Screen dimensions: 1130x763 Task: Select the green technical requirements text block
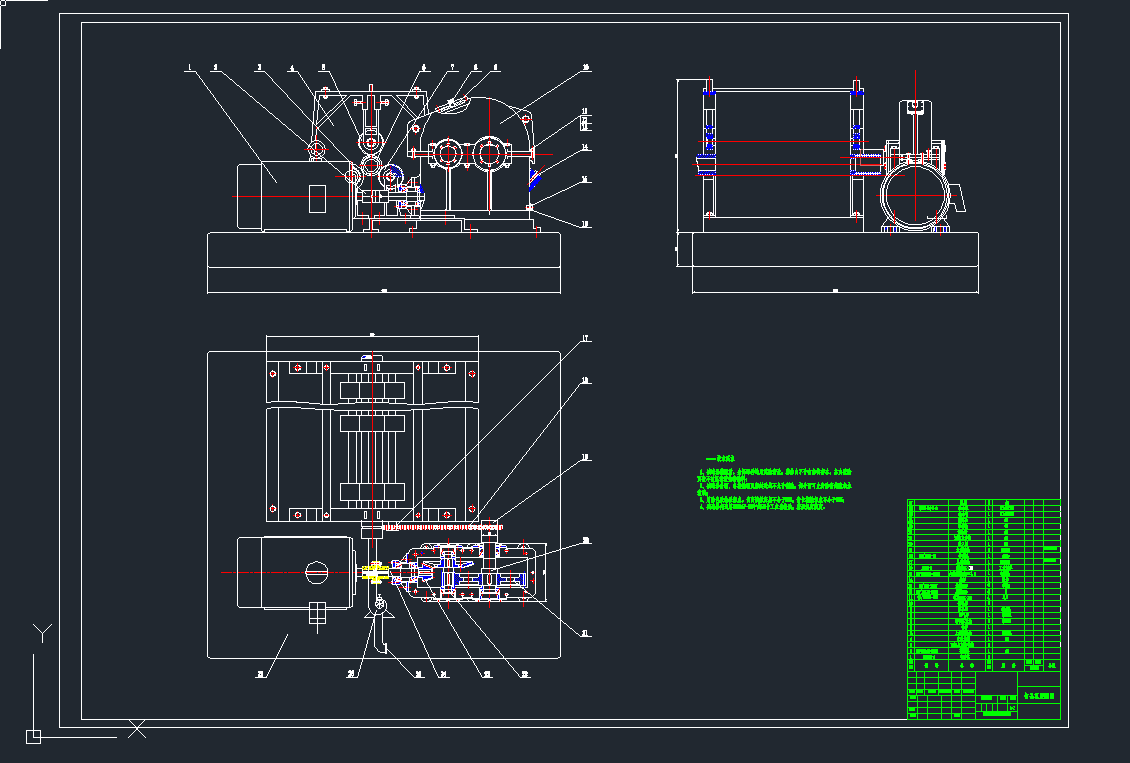pyautogui.click(x=775, y=488)
